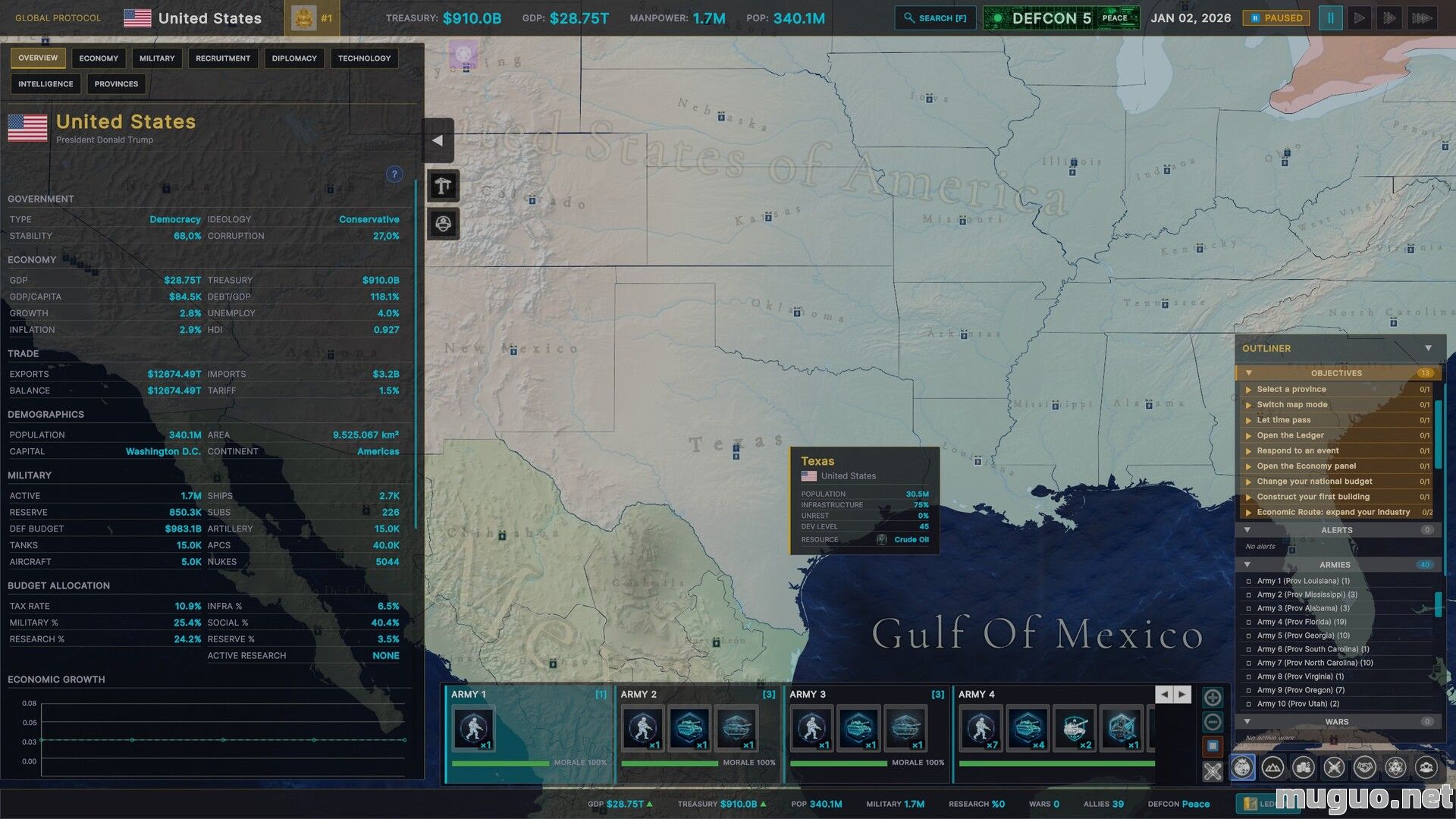This screenshot has width=1456, height=819.
Task: Open the construction hammer tool
Action: 444,185
